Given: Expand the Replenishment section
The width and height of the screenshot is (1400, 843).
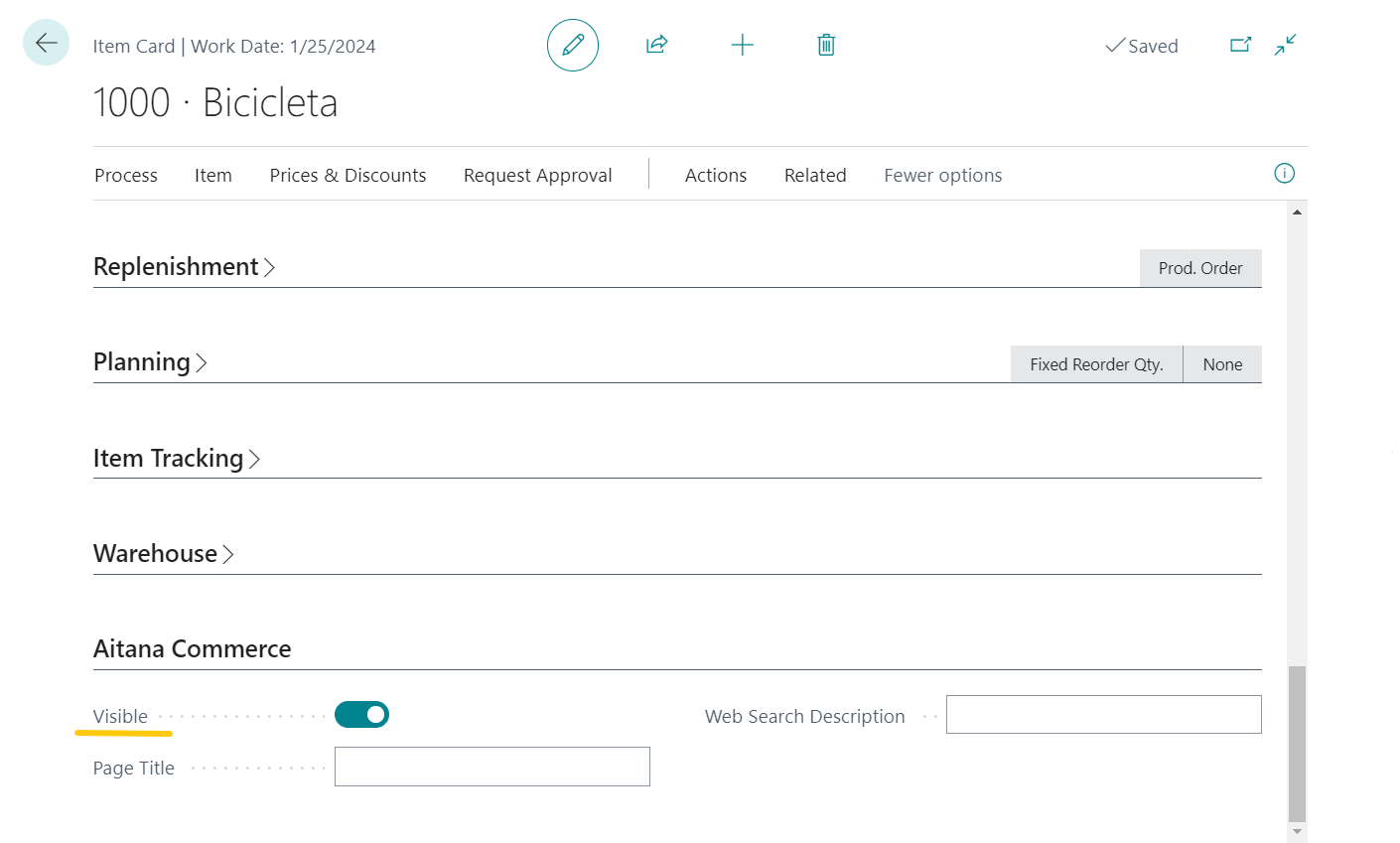Looking at the screenshot, I should pos(184,267).
